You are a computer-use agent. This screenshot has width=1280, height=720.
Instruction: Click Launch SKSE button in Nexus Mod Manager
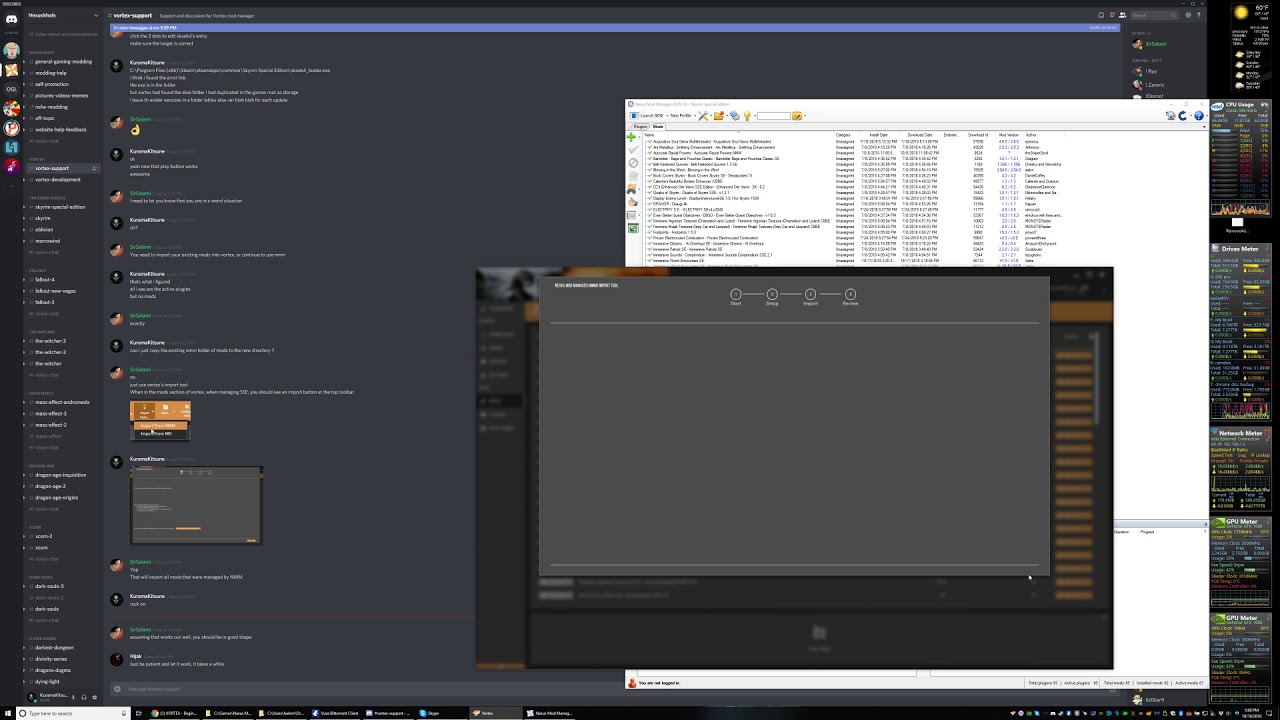647,116
